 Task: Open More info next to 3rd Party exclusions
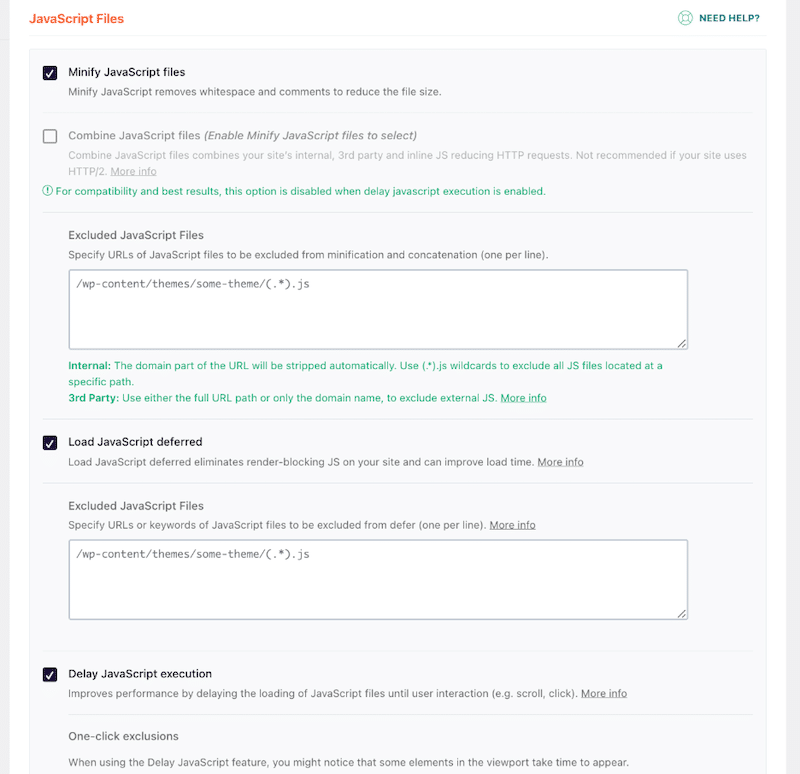point(523,397)
